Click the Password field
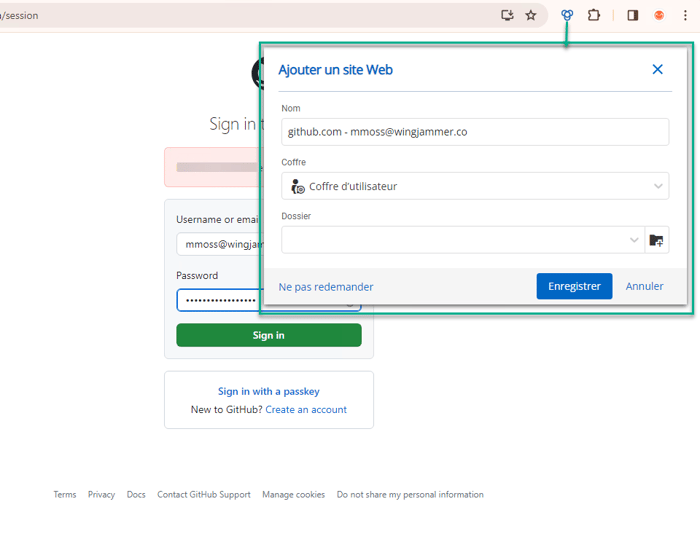 coord(218,300)
